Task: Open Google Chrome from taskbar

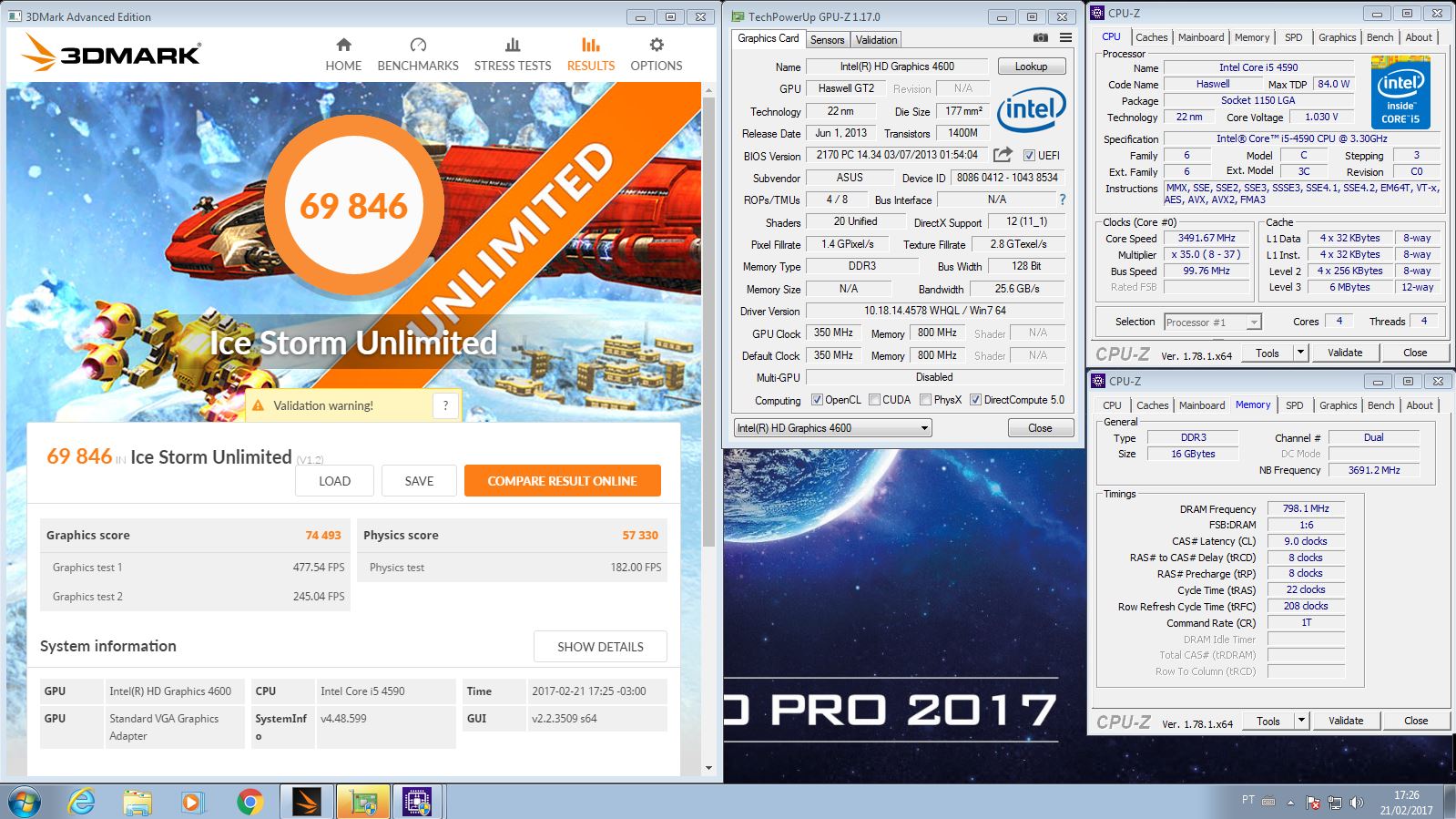Action: click(x=249, y=802)
